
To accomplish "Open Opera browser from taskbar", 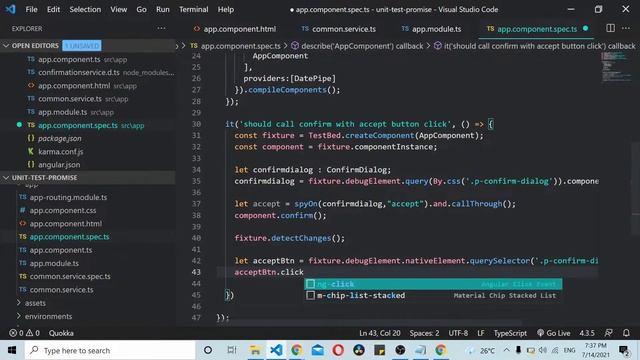I will (x=338, y=350).
